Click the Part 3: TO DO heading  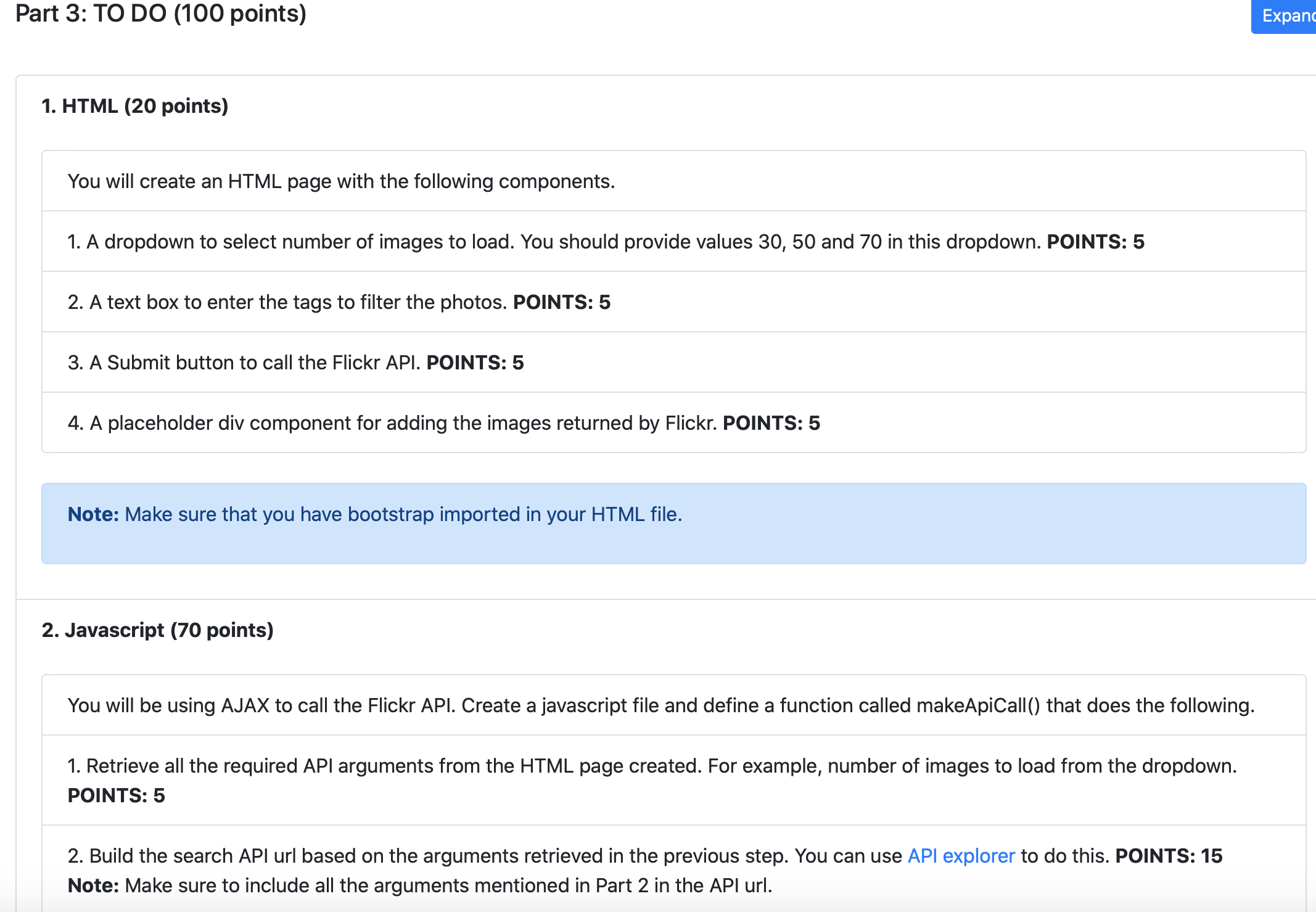click(x=160, y=14)
